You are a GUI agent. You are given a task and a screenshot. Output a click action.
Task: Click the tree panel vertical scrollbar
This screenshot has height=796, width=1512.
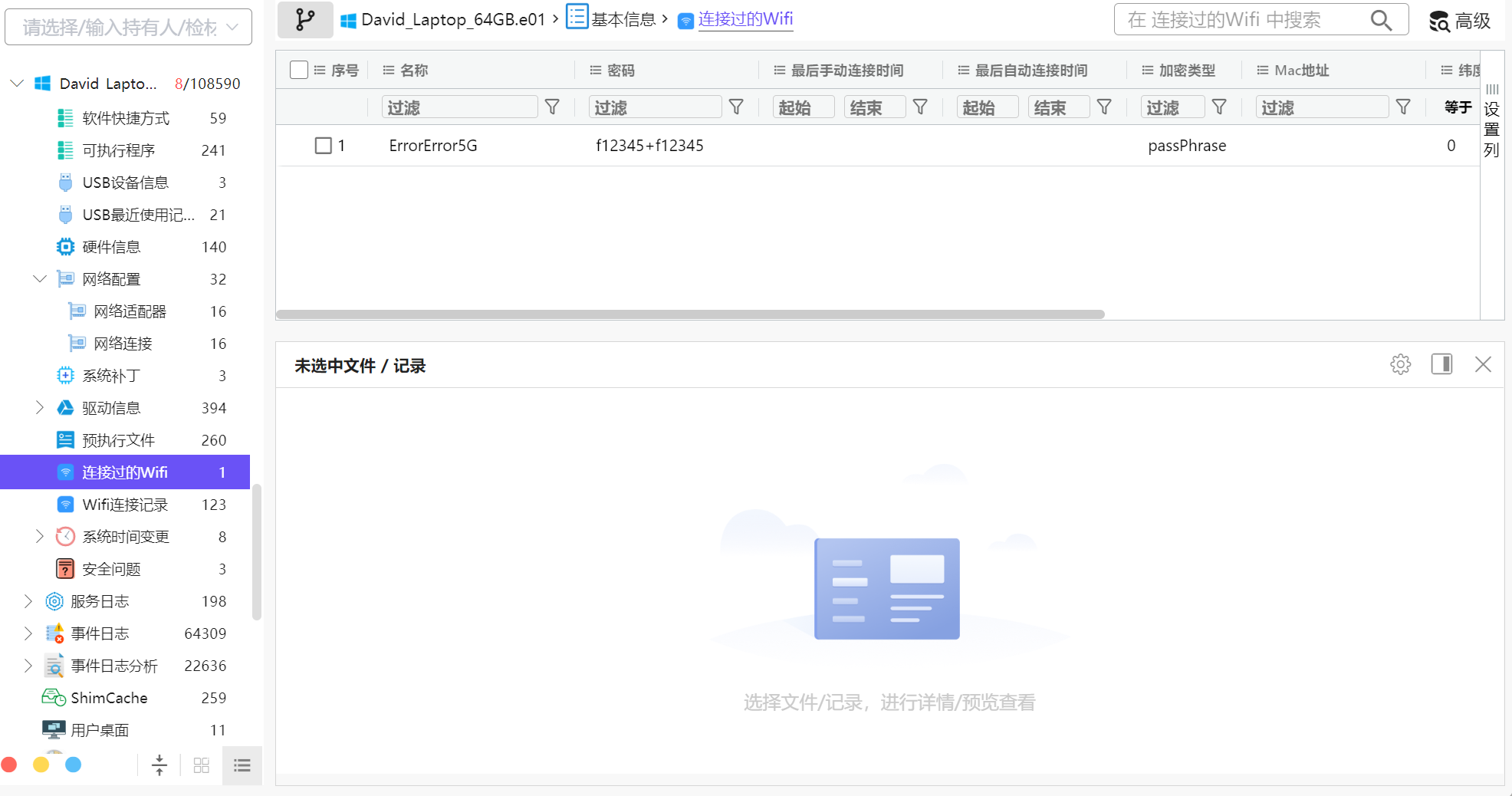[257, 551]
